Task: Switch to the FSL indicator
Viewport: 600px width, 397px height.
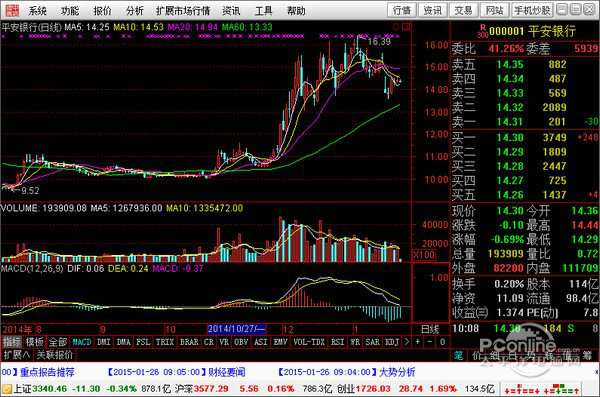Action: (x=143, y=342)
